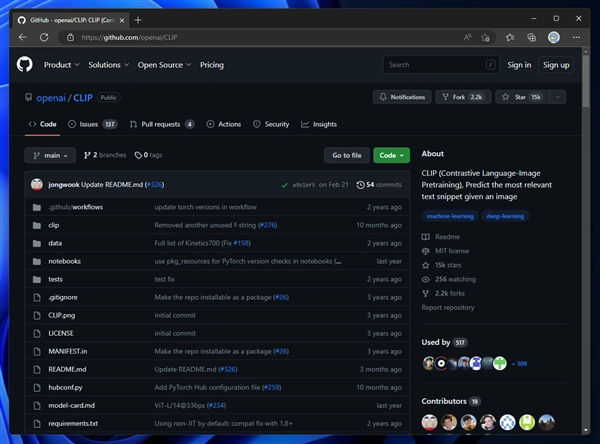Open the .gitignore file

click(63, 297)
